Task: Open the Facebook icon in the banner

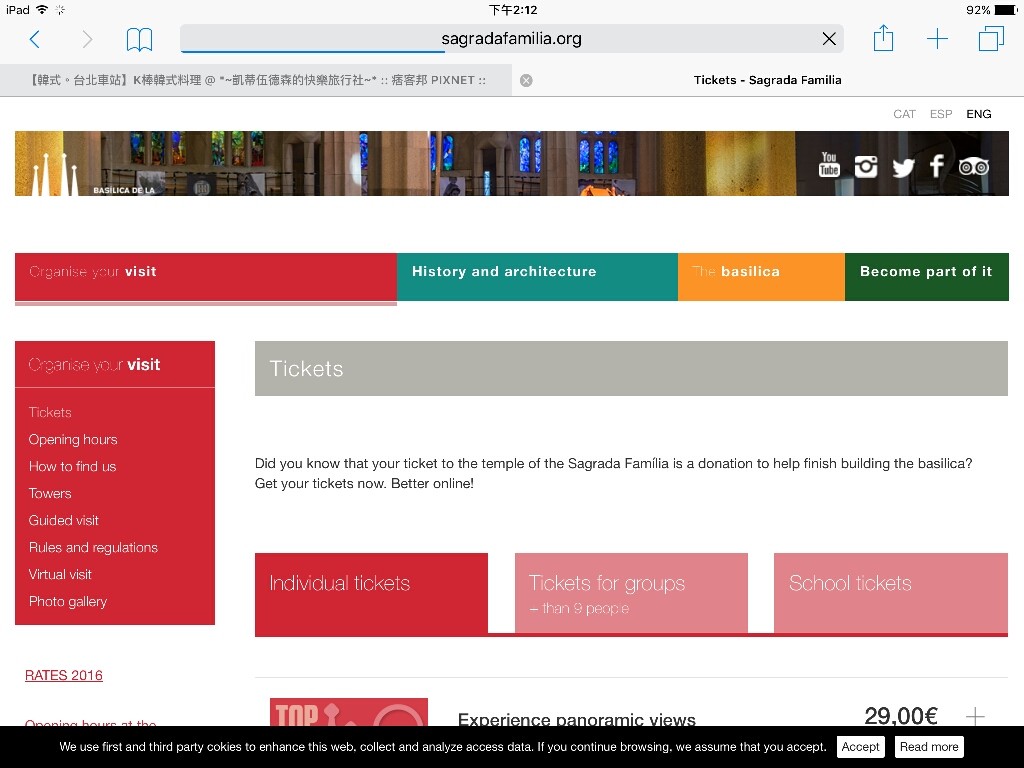Action: 936,166
